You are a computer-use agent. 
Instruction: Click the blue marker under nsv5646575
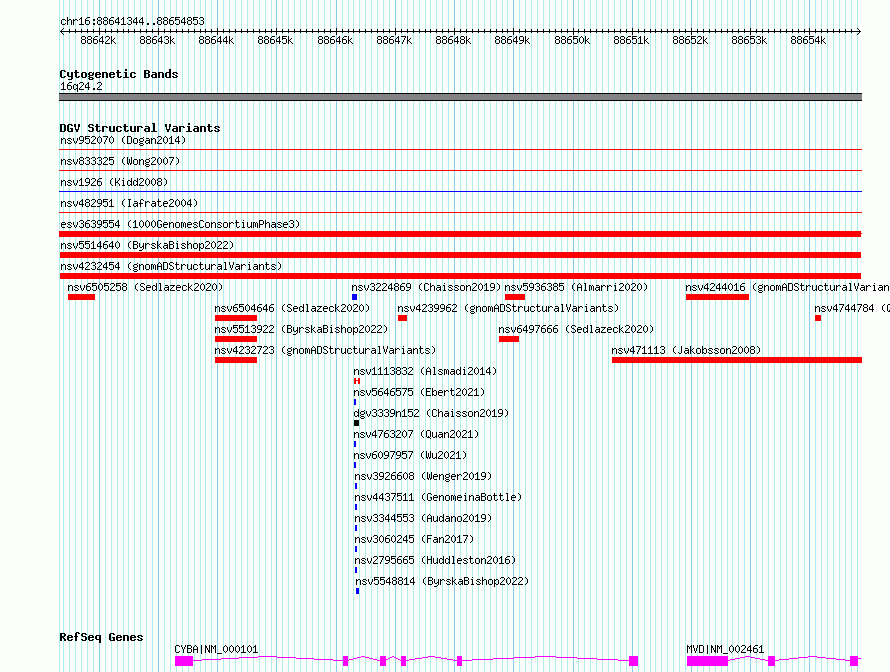(355, 402)
